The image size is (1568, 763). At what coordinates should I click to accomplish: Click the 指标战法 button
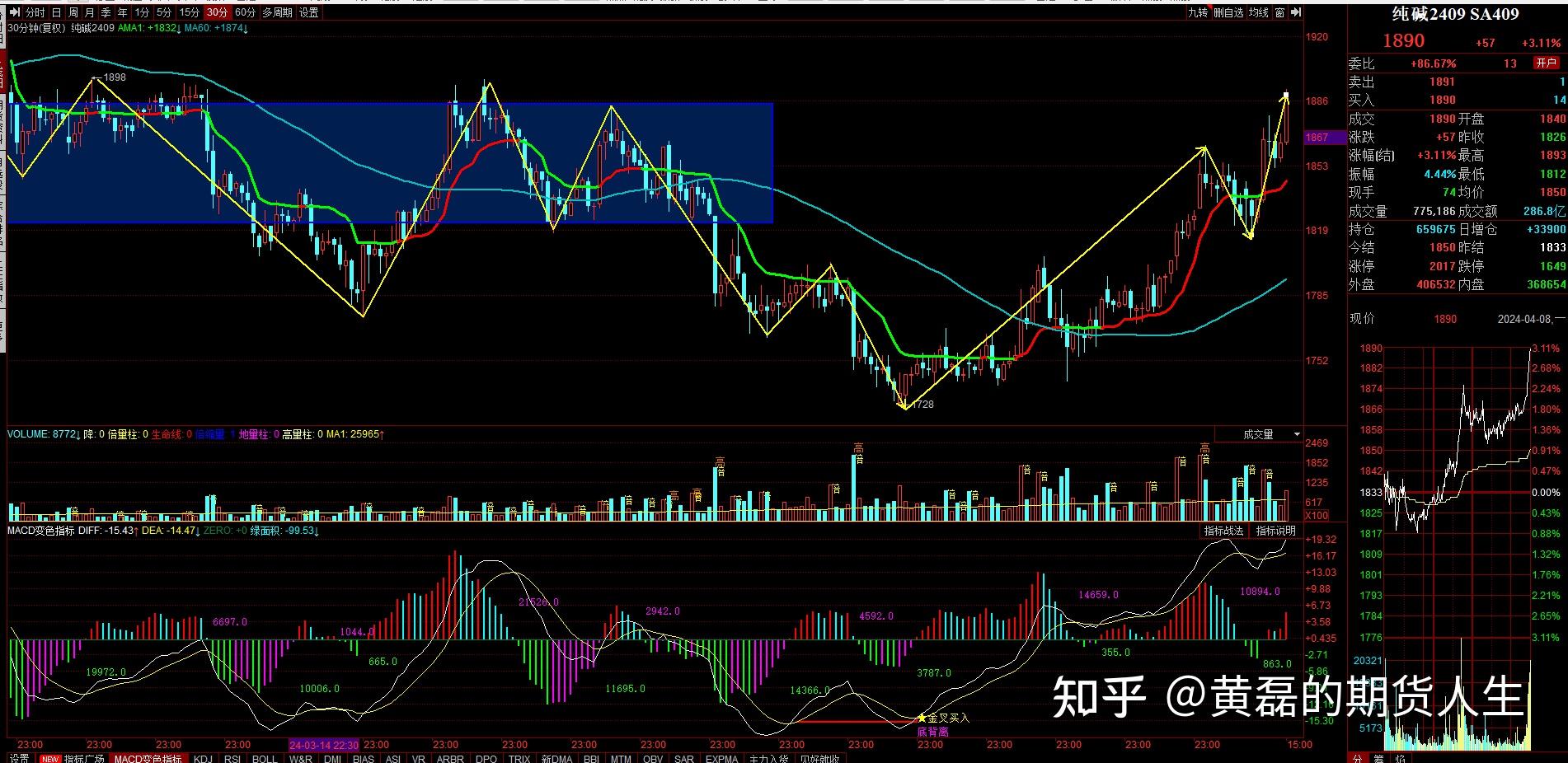[1223, 531]
